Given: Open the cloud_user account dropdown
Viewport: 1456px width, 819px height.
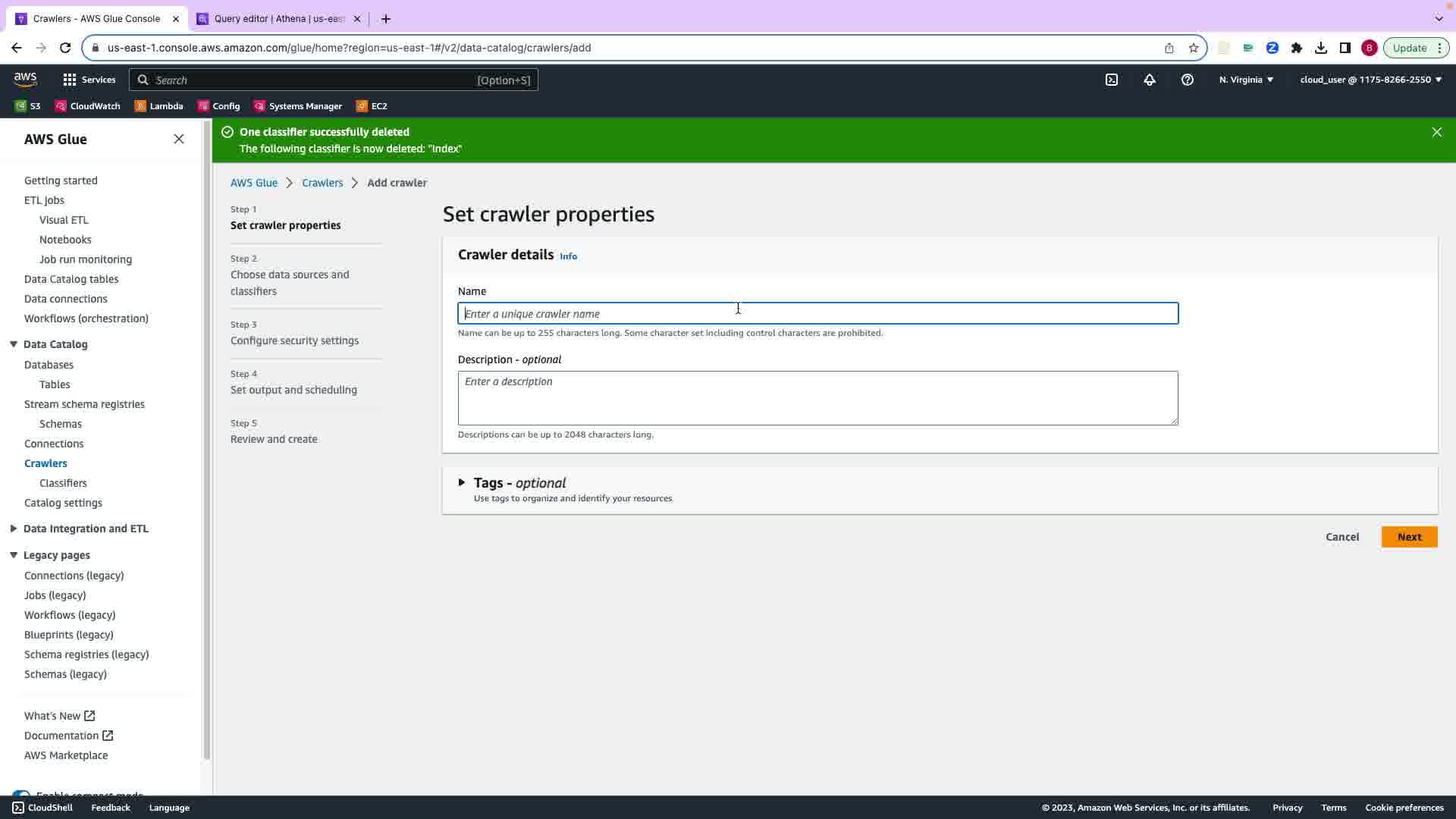Looking at the screenshot, I should [1370, 80].
